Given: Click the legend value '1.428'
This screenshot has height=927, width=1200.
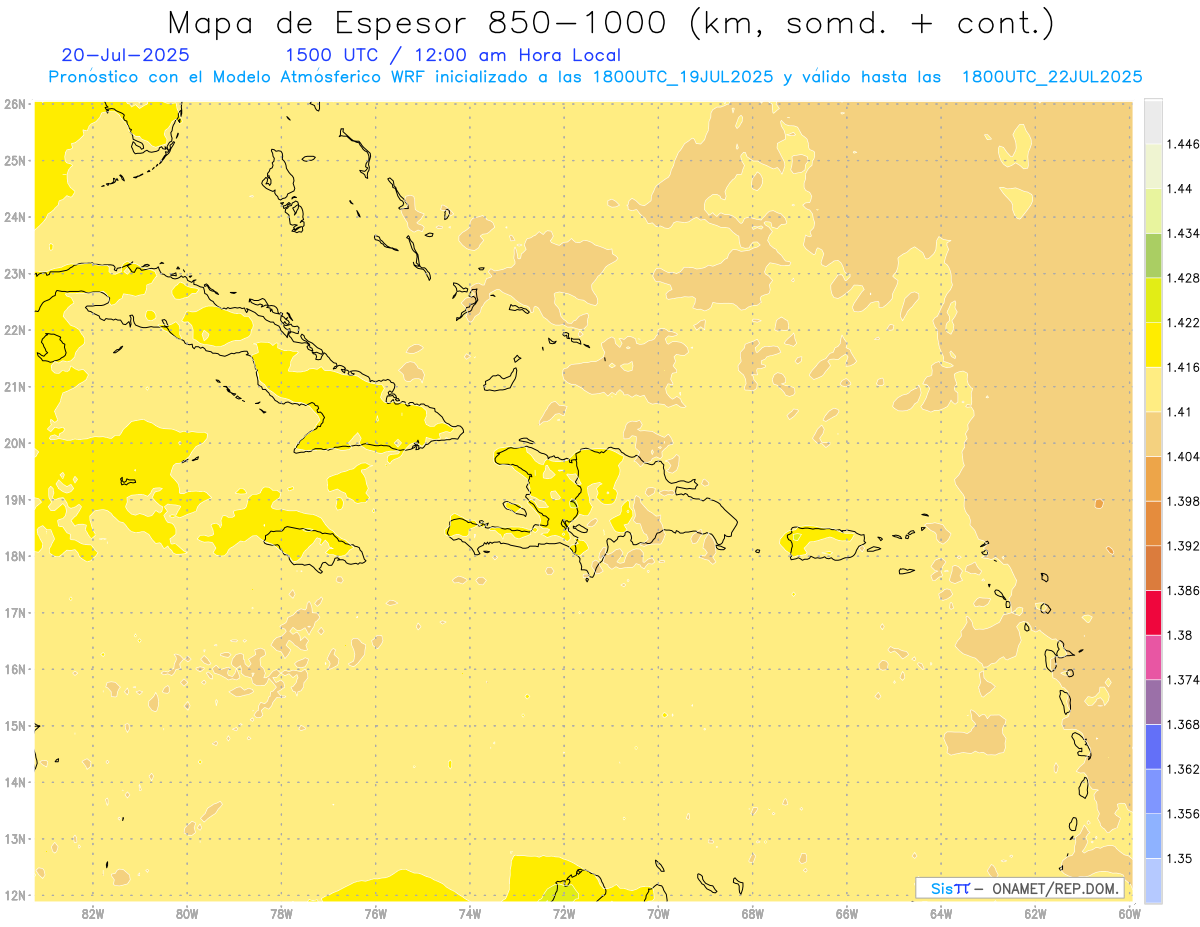Looking at the screenshot, I should click(1183, 278).
